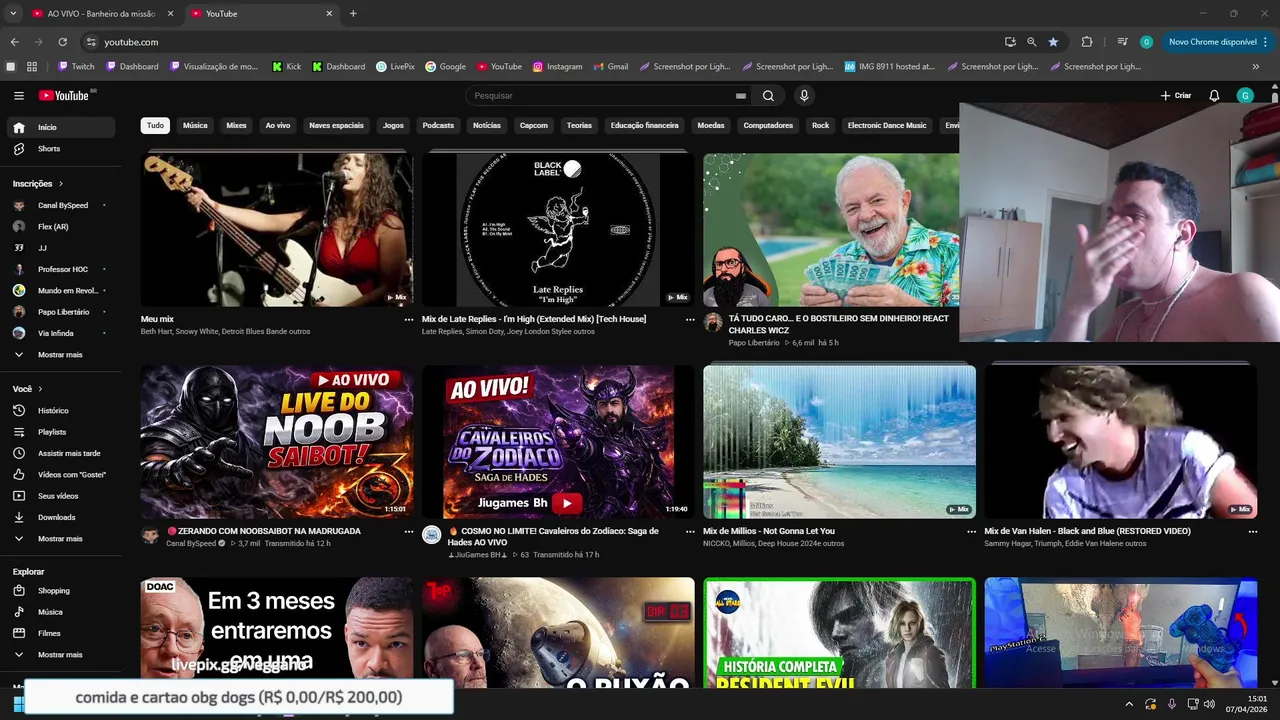This screenshot has height=720, width=1280.
Task: Open options for Mix de Van Halen
Action: pyautogui.click(x=1253, y=532)
